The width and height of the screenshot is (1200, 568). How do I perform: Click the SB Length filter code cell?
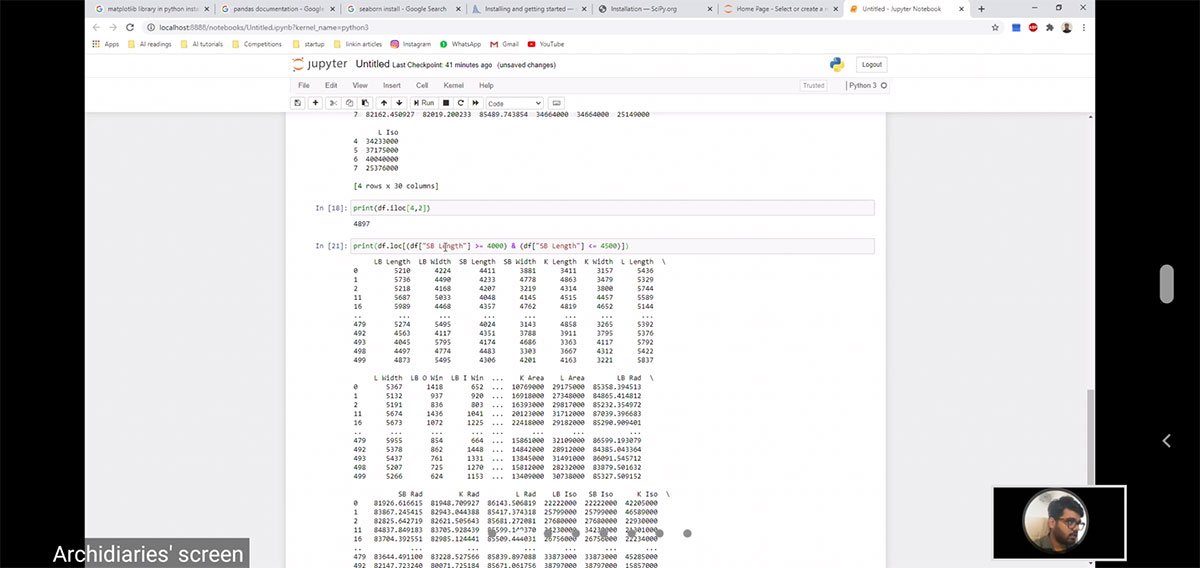point(612,246)
